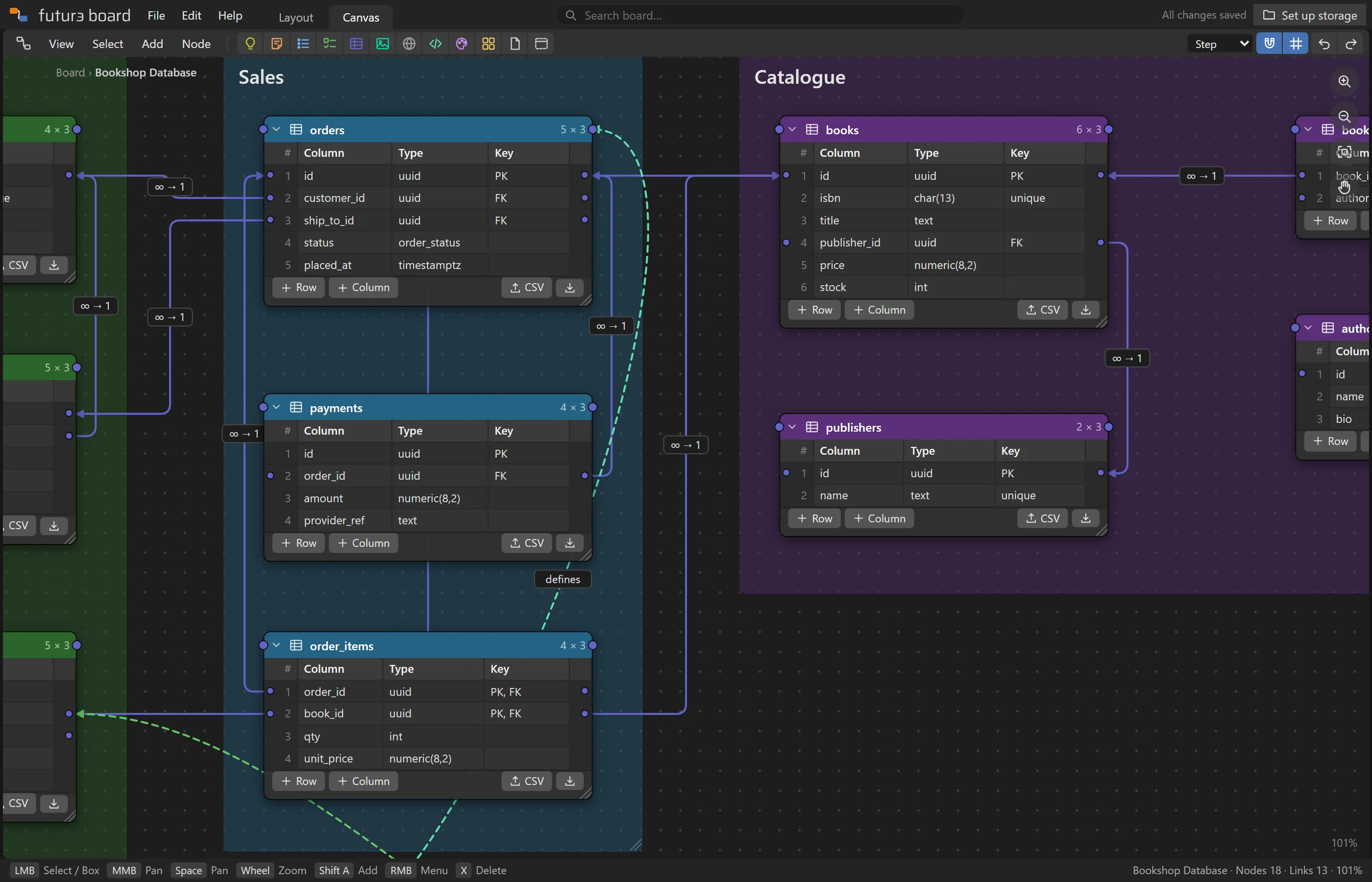Screen dimensions: 1372x882
Task: Add a code snippet node
Action: coord(435,44)
